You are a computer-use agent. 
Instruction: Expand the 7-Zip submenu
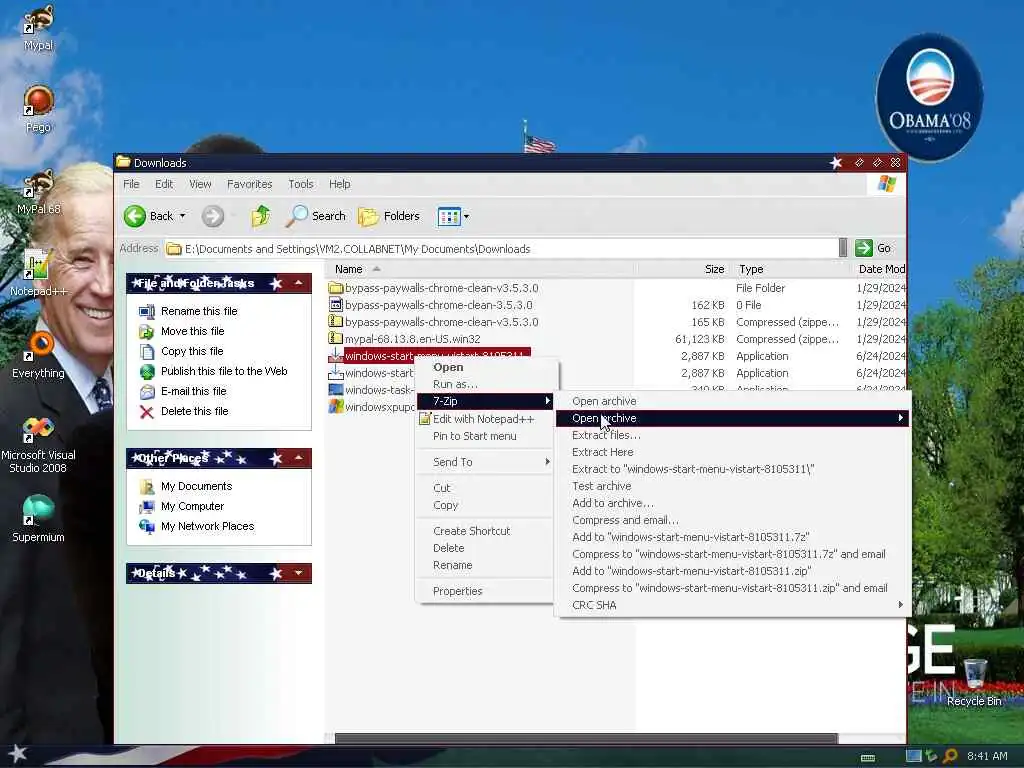click(485, 401)
